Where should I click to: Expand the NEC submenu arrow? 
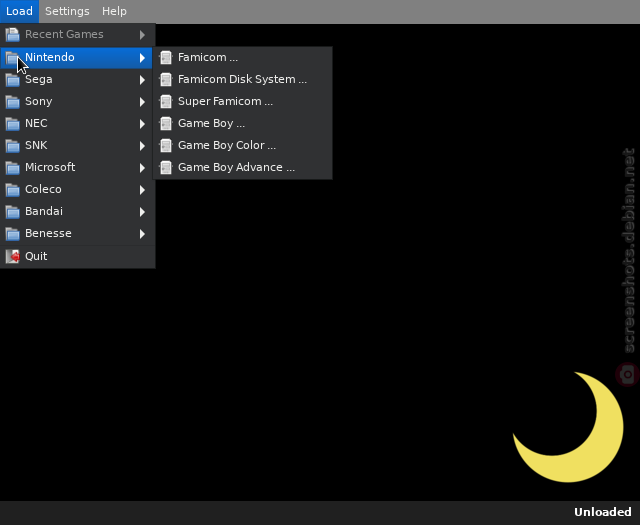click(x=142, y=124)
